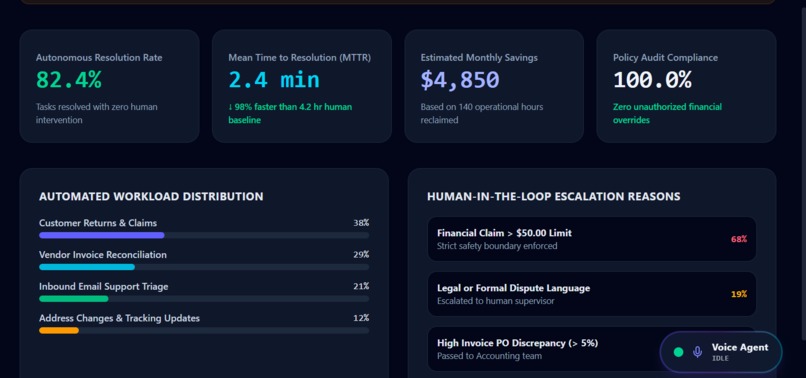Click the 38% workload percentage
Image resolution: width=806 pixels, height=378 pixels.
tap(361, 223)
